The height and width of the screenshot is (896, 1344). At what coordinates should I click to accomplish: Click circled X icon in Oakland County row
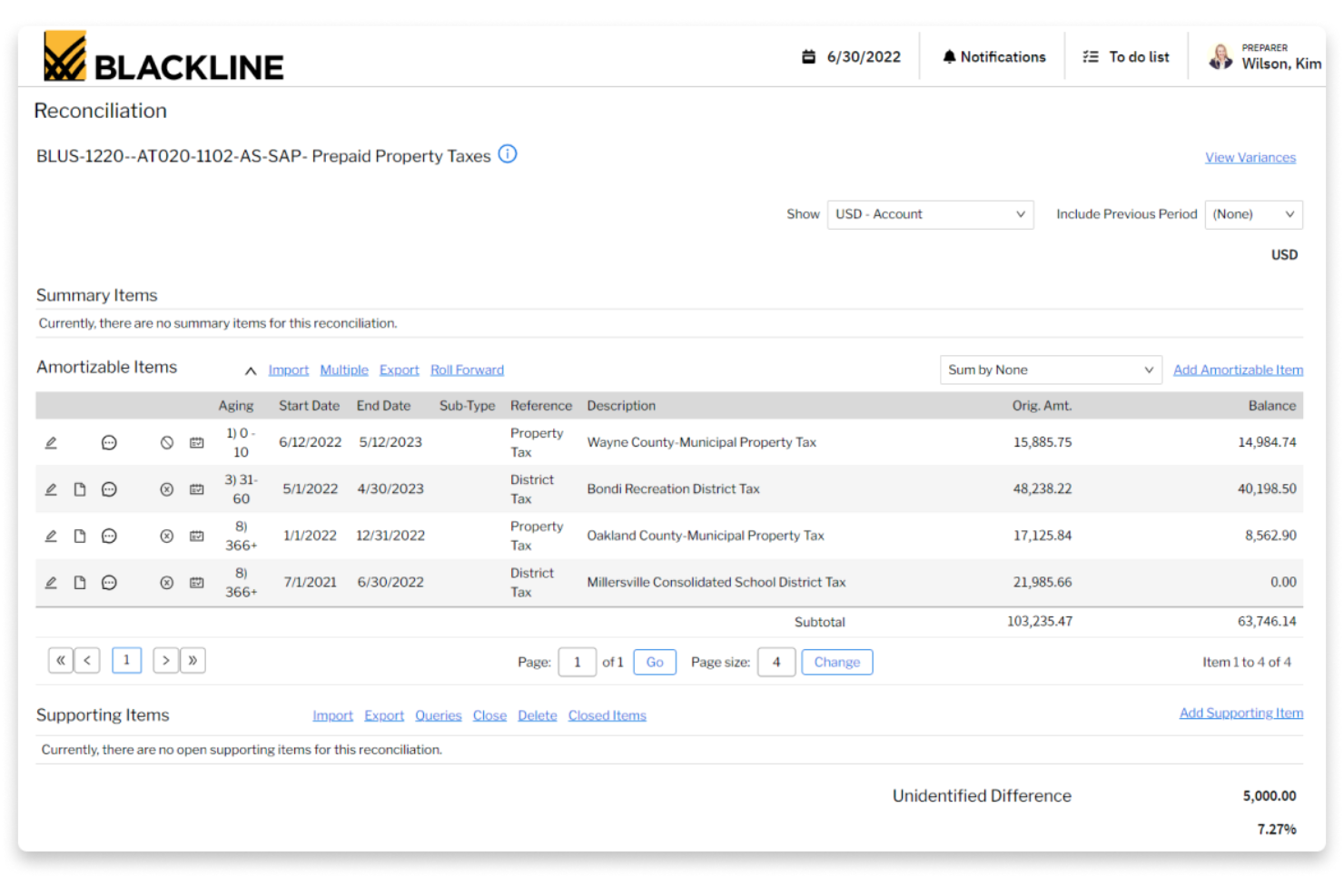pos(167,537)
